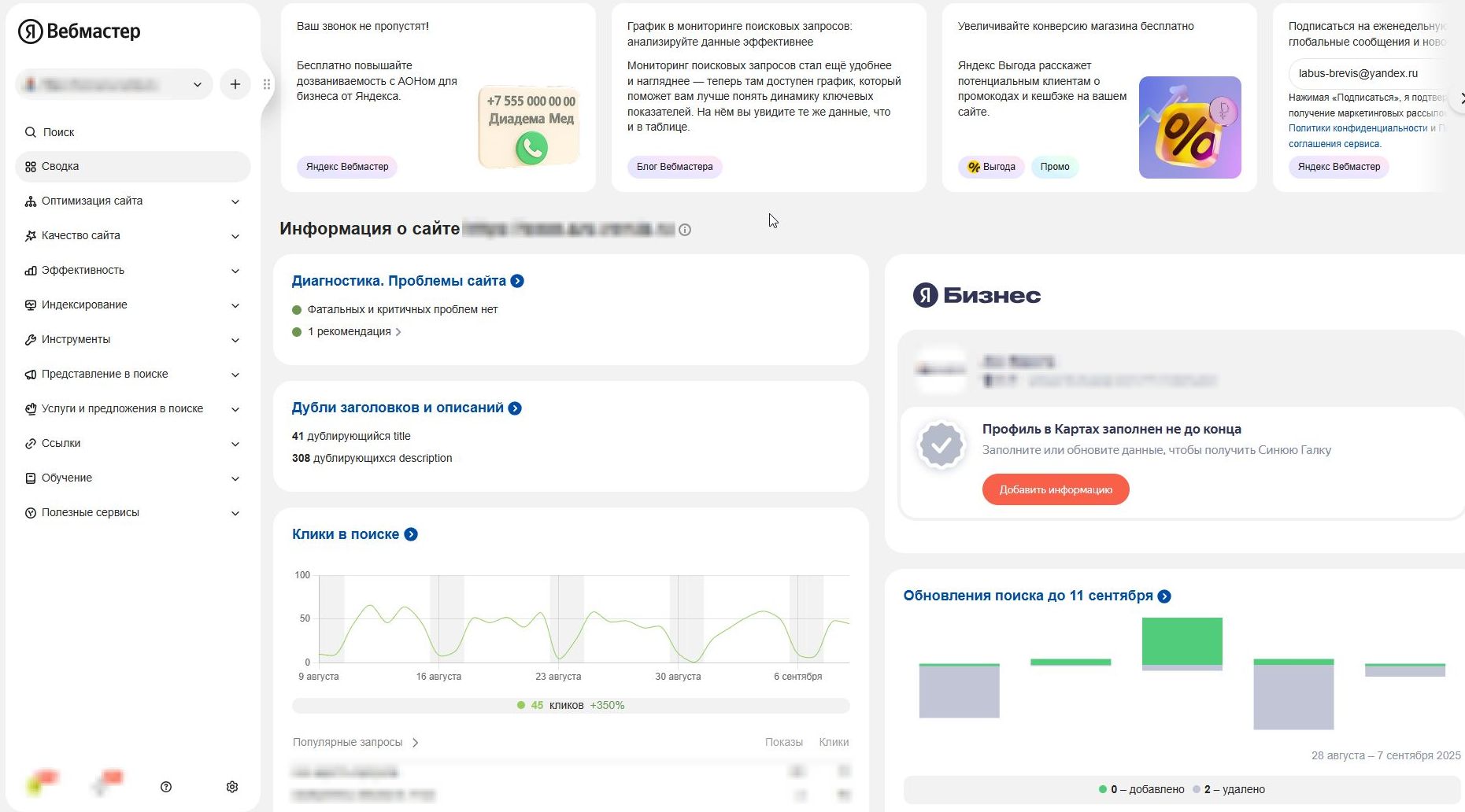Open settings with the gear icon
1465x812 pixels.
tap(232, 787)
